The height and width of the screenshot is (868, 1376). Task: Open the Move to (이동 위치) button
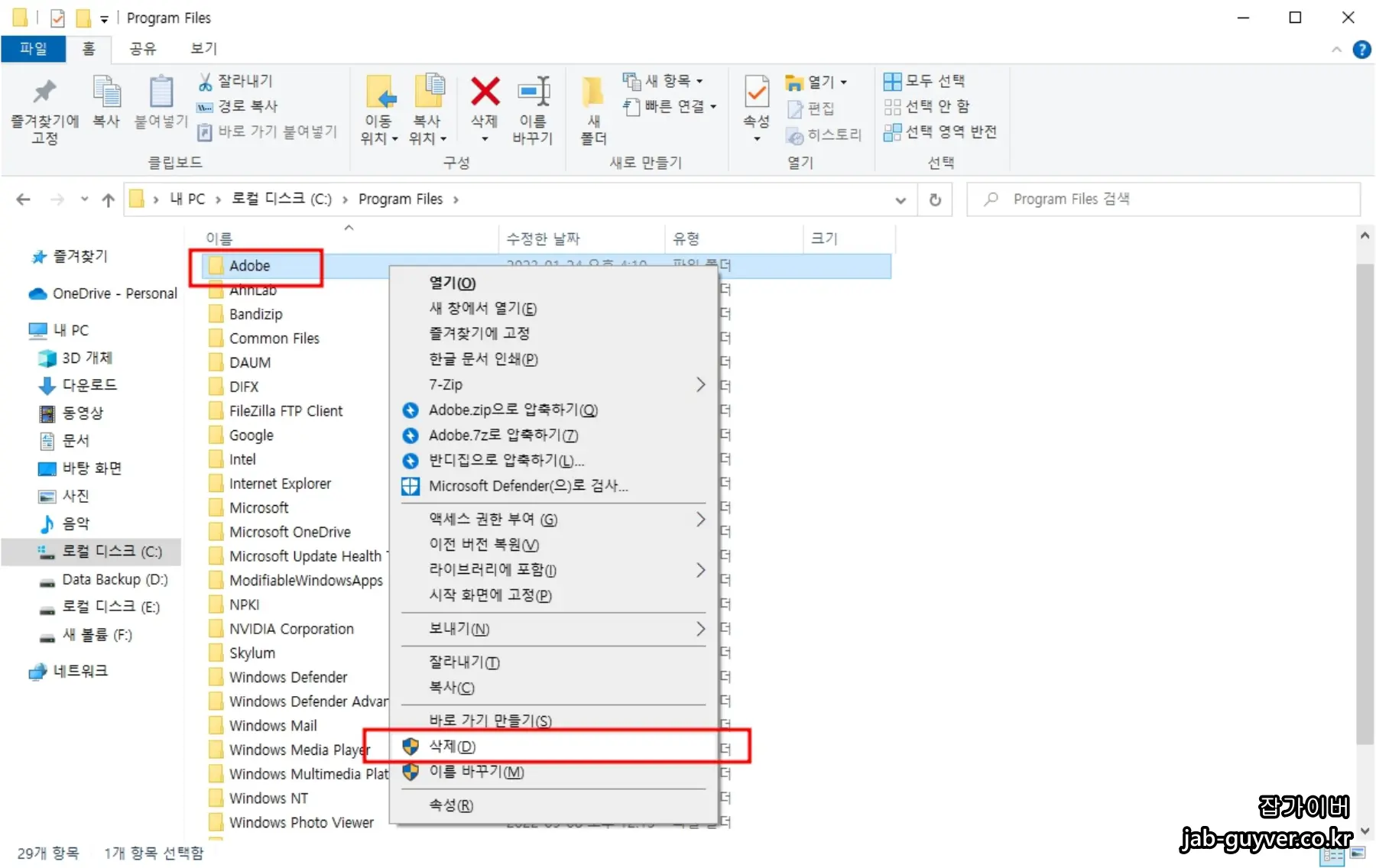(379, 110)
